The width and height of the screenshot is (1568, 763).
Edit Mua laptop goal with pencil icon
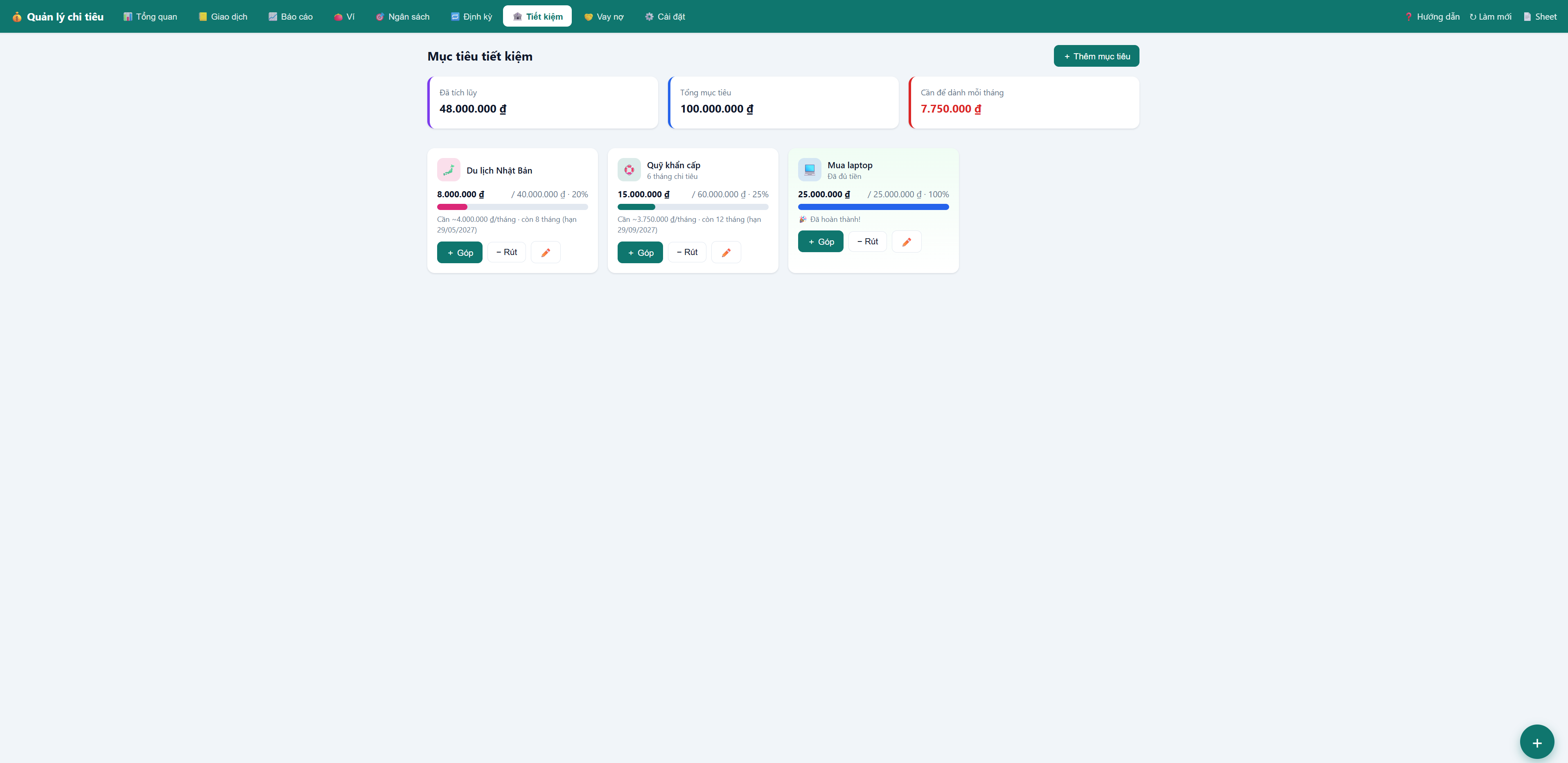906,242
